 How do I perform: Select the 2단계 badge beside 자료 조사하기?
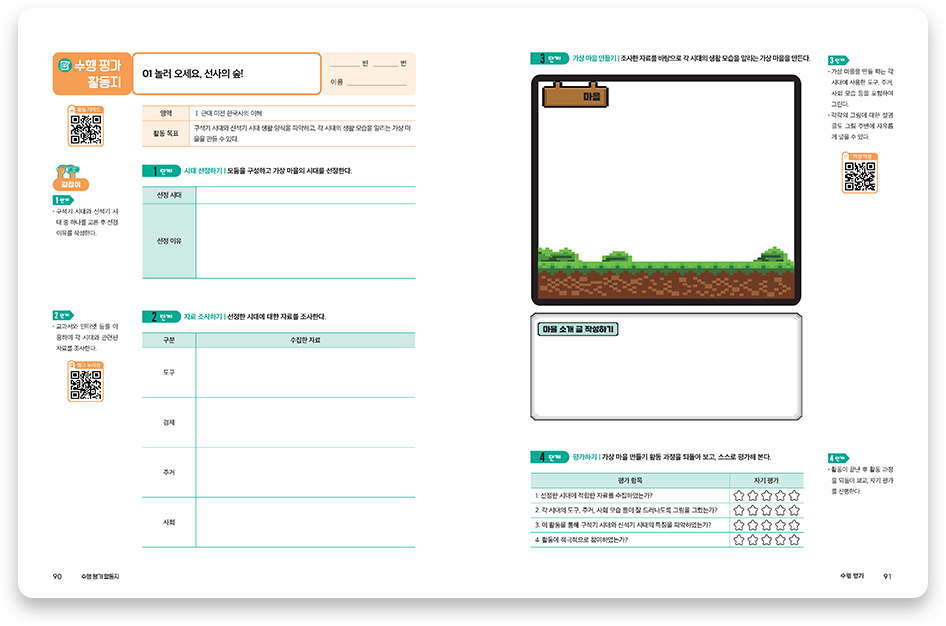(161, 317)
